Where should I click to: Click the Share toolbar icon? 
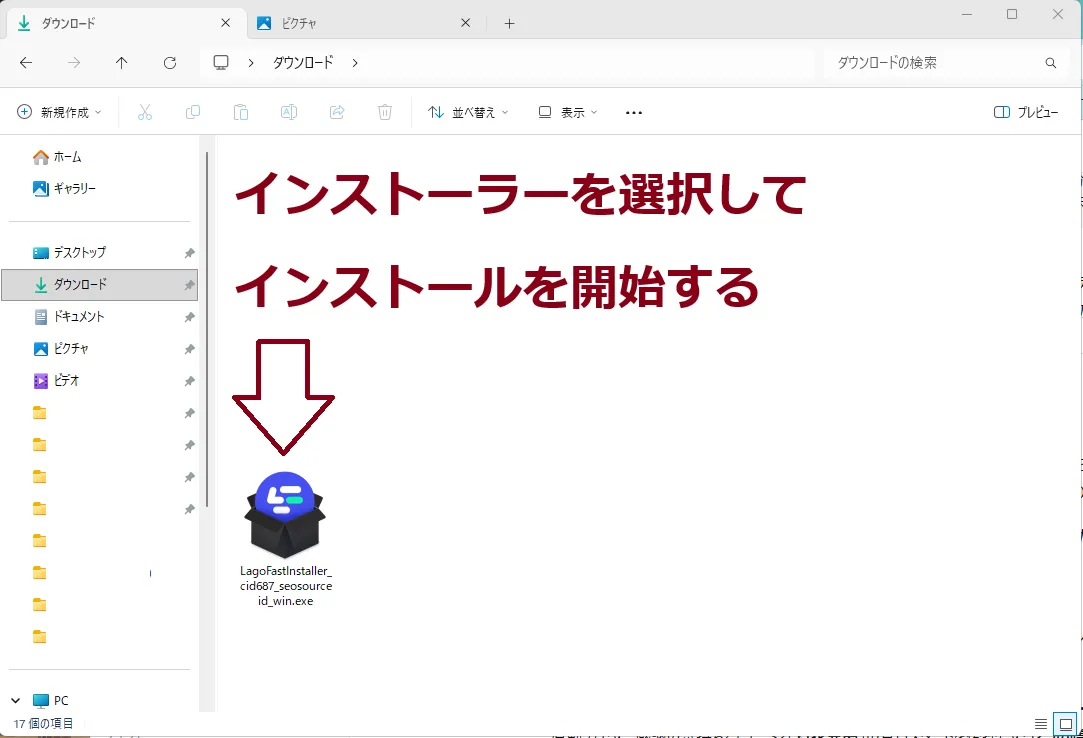[x=337, y=112]
